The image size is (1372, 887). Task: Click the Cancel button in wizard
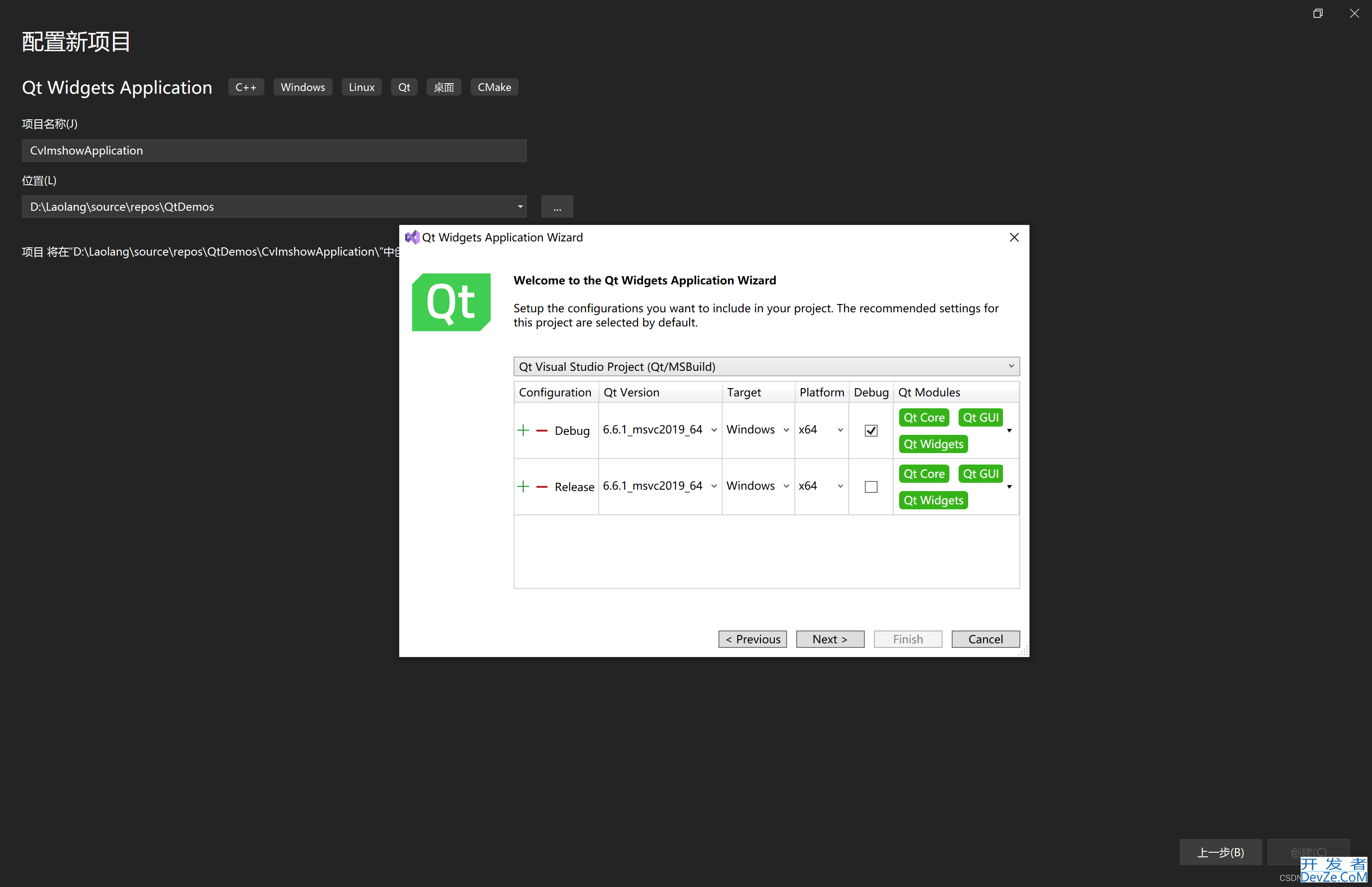[985, 639]
